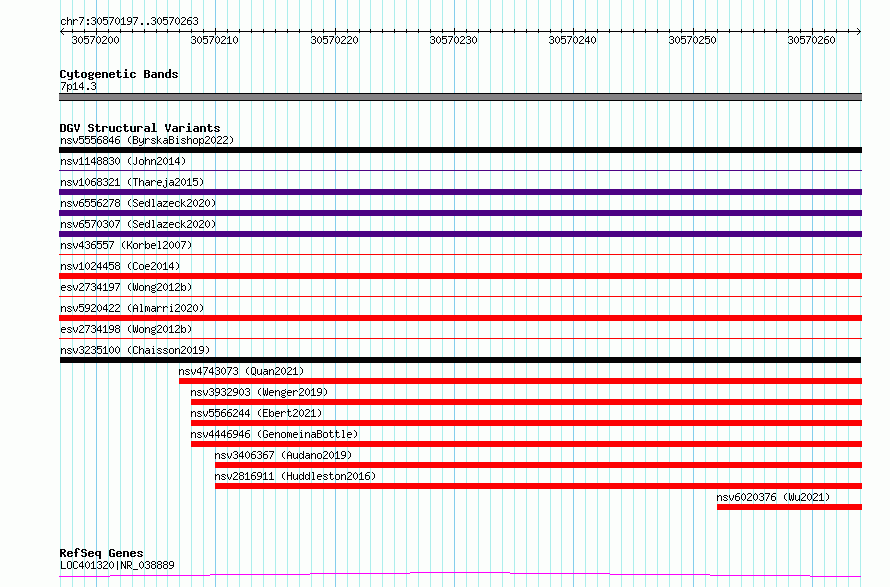Viewport: 890px width, 587px height.
Task: Click the ruler position 30570260
Action: (x=812, y=40)
